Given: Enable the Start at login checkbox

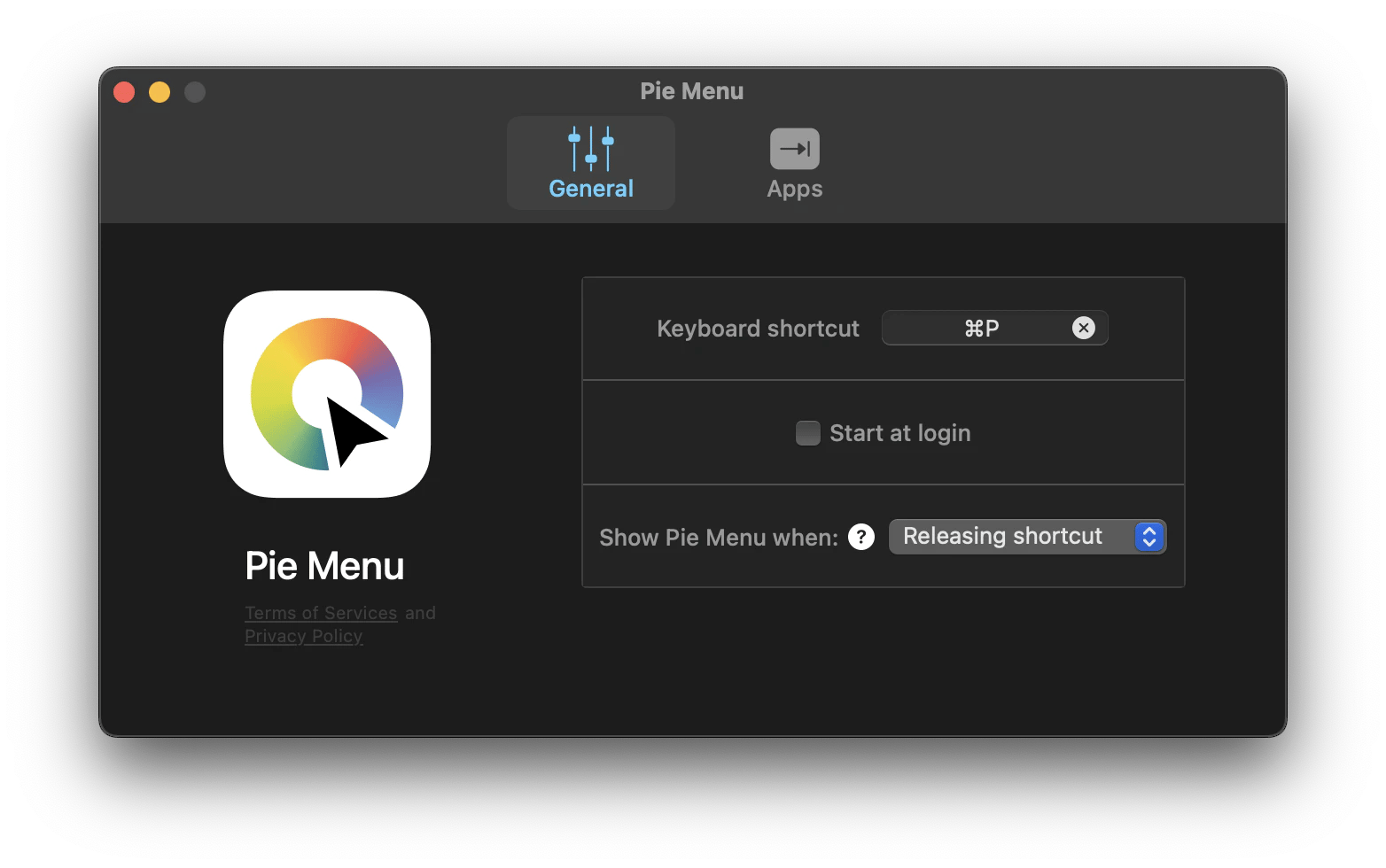Looking at the screenshot, I should coord(807,433).
